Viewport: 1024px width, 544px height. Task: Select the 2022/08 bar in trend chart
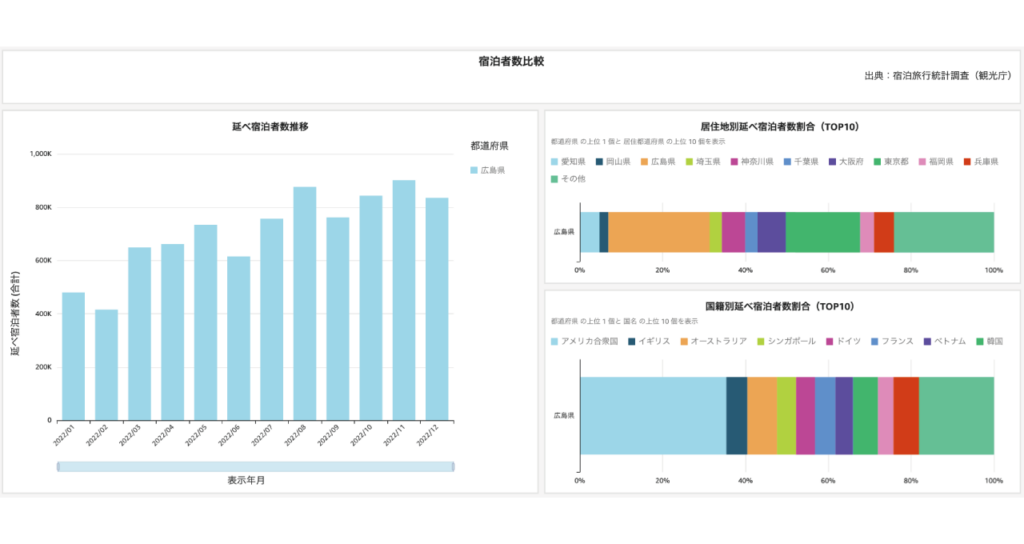pyautogui.click(x=305, y=303)
